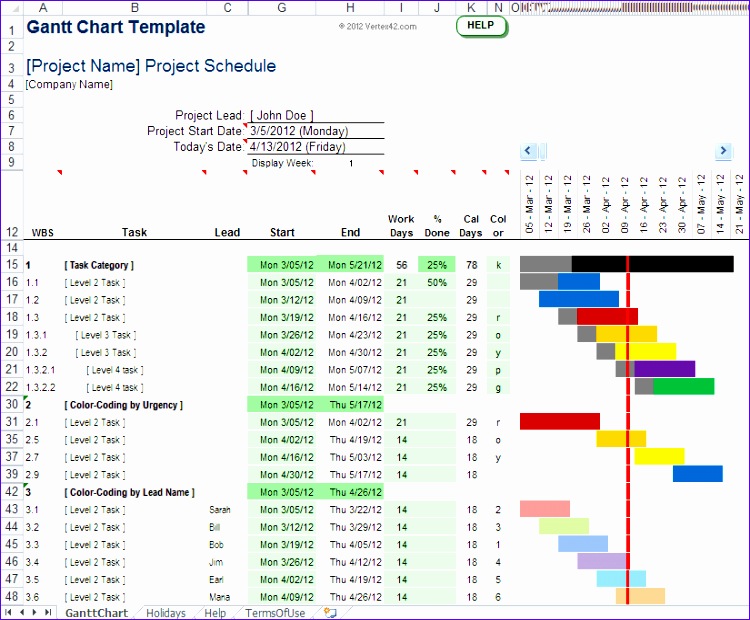This screenshot has width=750, height=620.
Task: Select the [ Task Category ] cell
Action: [x=99, y=265]
